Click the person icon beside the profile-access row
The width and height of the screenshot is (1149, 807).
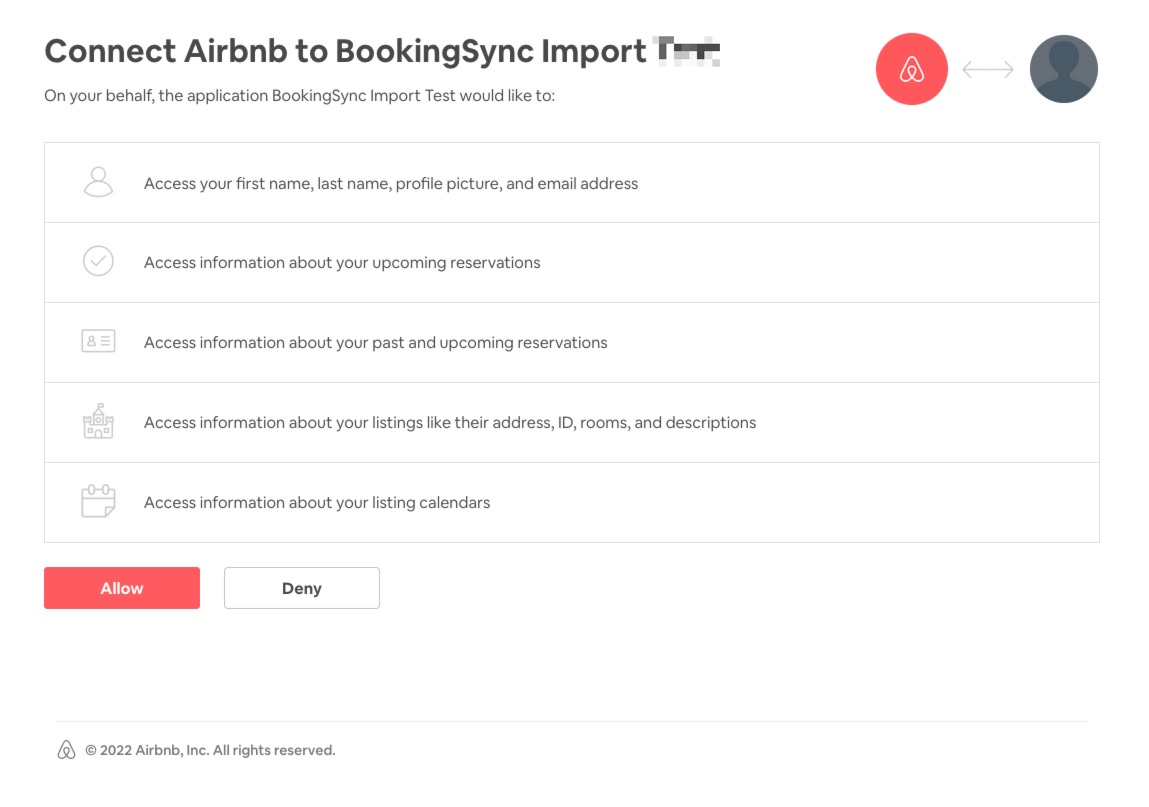98,182
